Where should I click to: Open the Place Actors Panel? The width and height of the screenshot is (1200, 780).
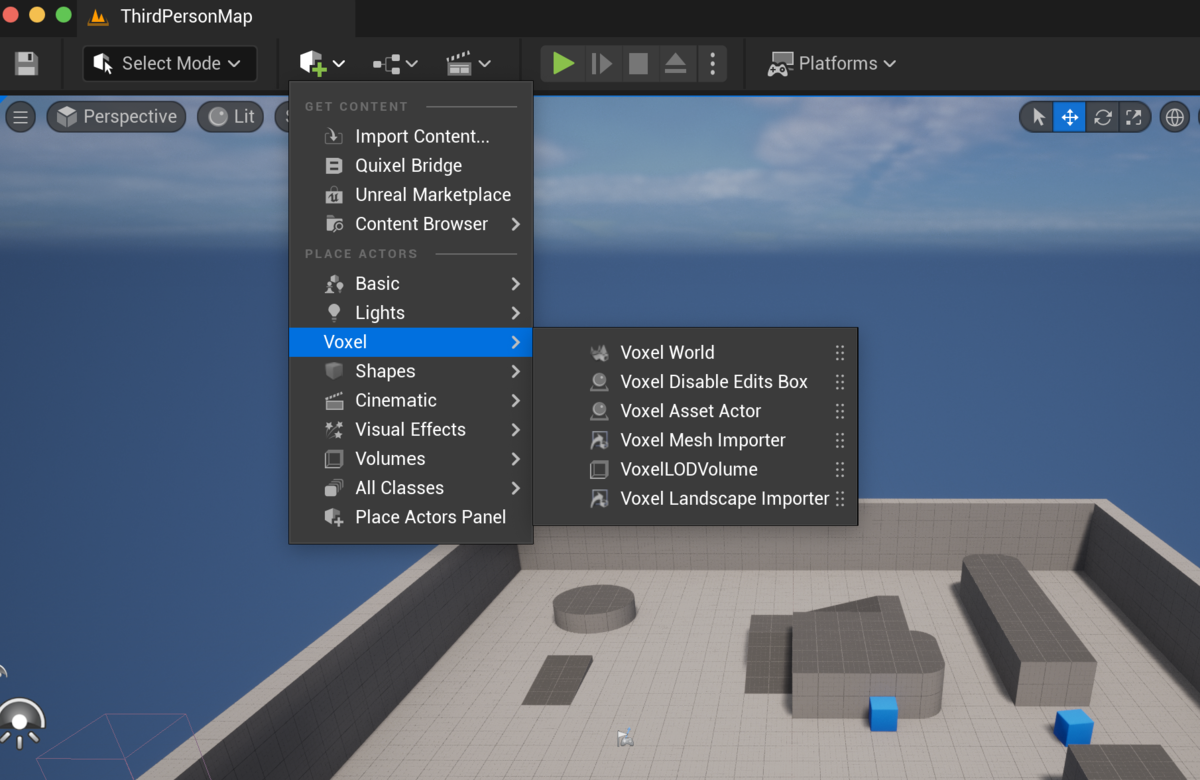(x=411, y=517)
